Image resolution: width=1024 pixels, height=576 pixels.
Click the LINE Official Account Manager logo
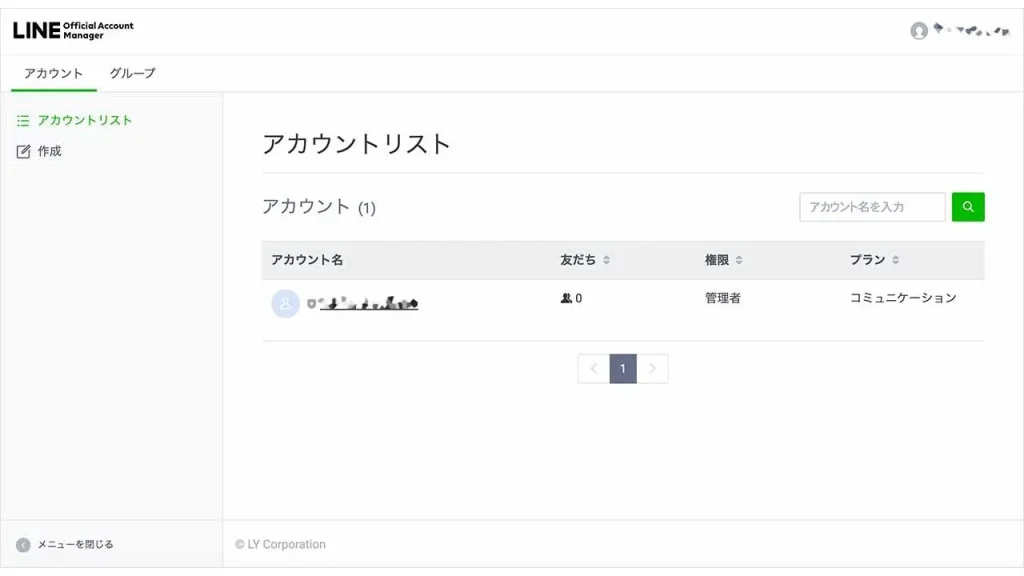coord(73,30)
